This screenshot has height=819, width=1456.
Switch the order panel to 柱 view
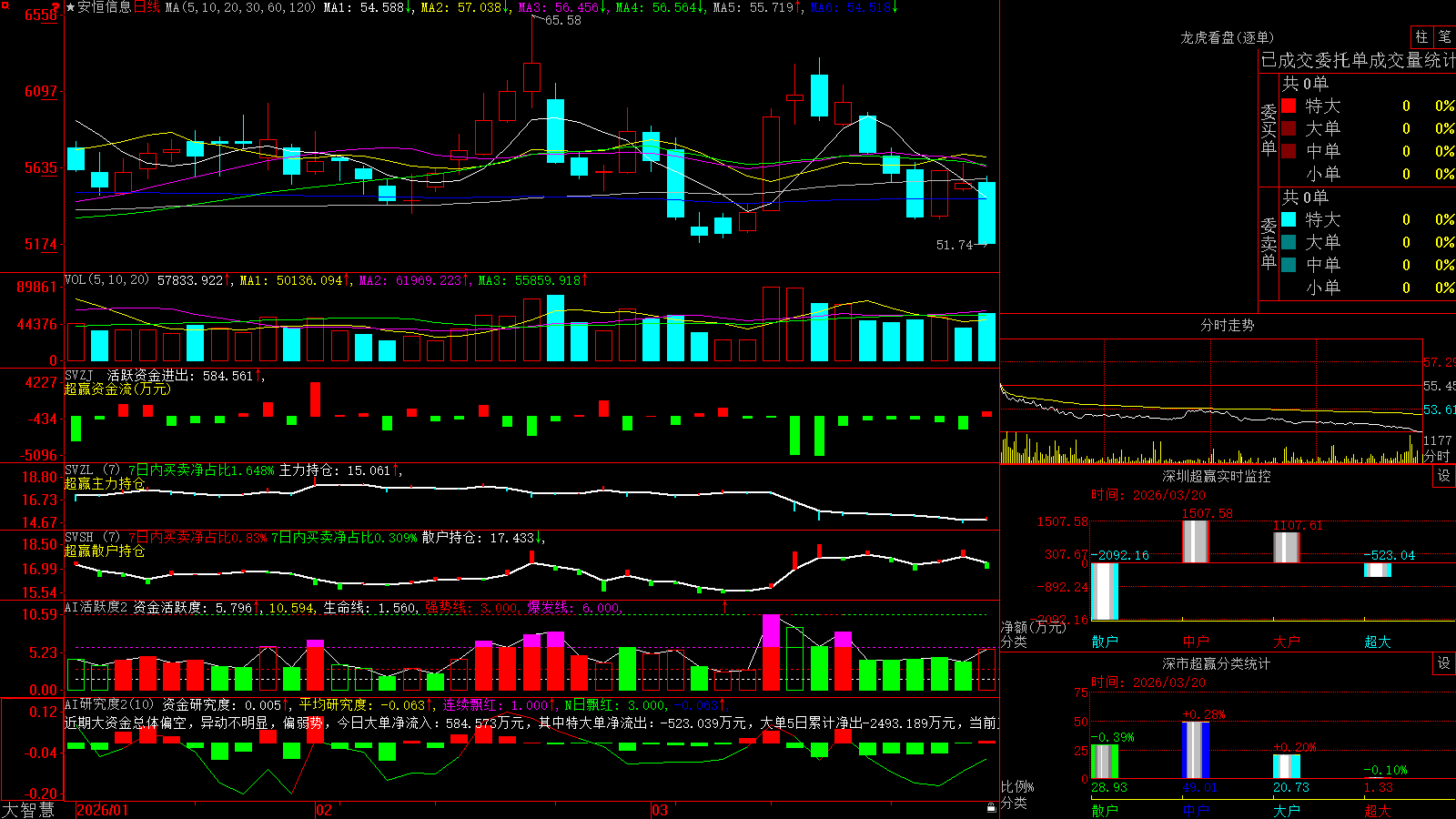pos(1421,36)
